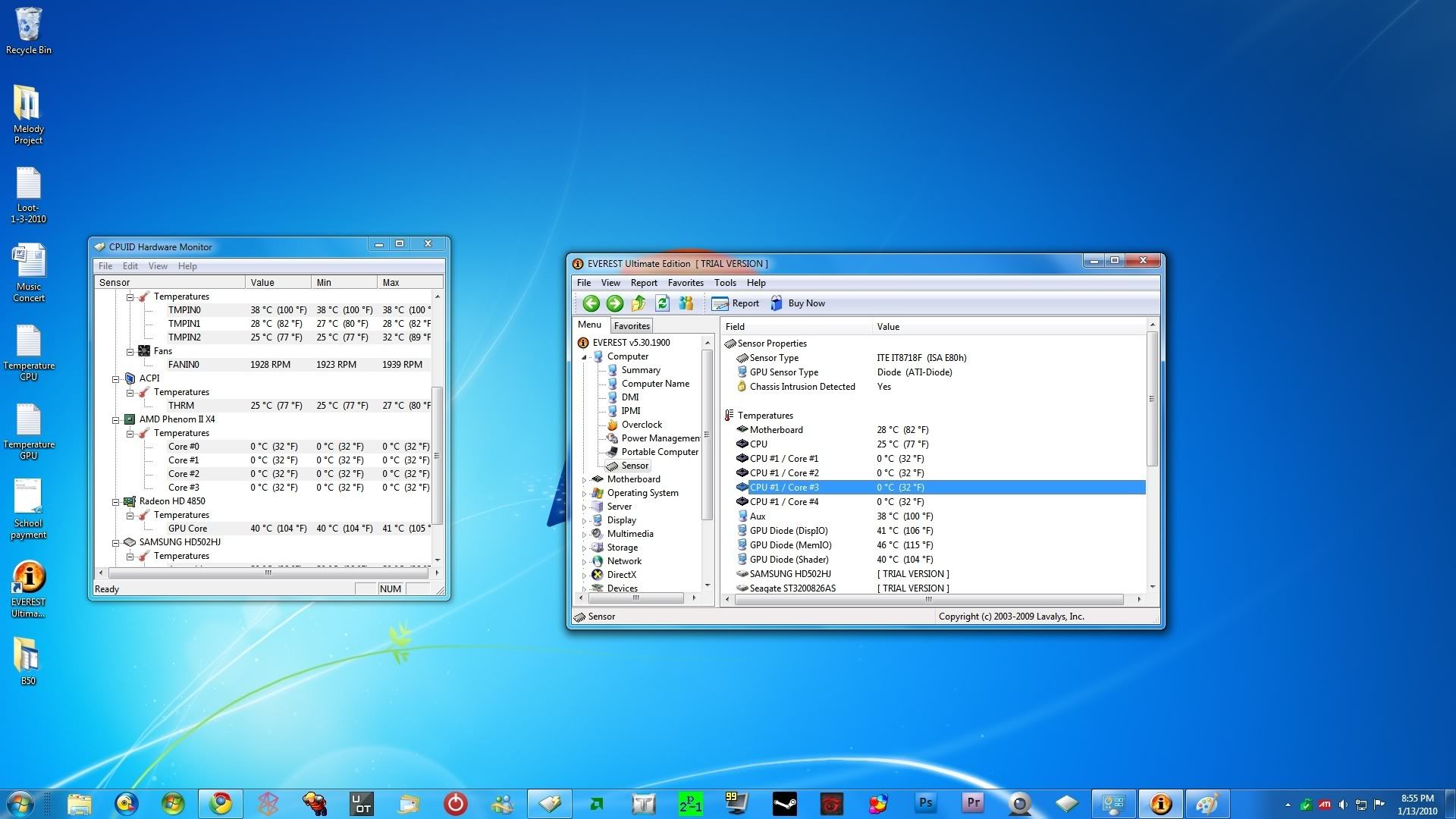
Task: Open Photoshop from the taskbar
Action: click(x=926, y=803)
